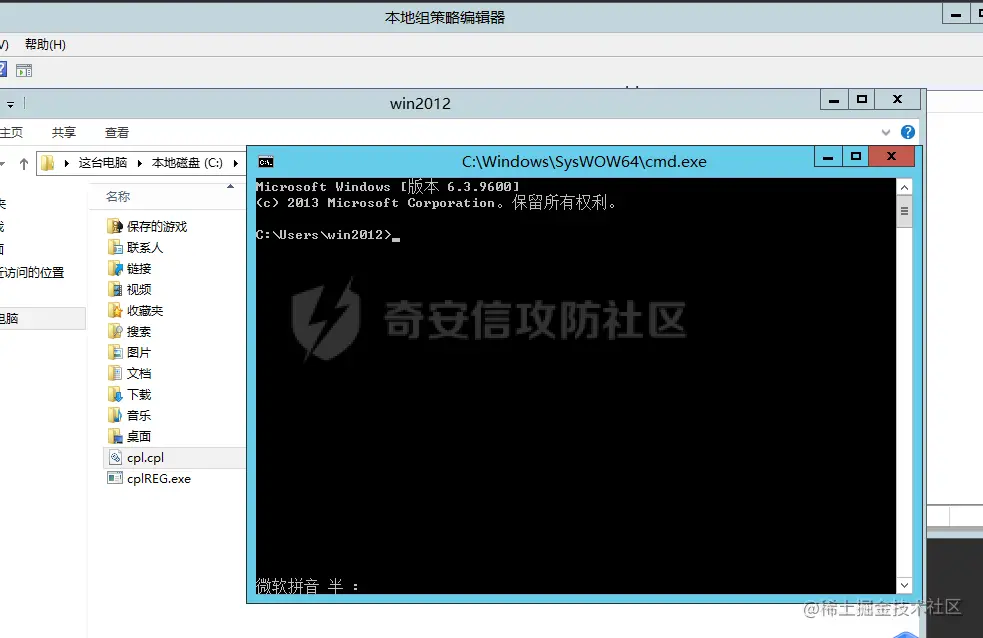Select the 链接 folder icon
The height and width of the screenshot is (638, 983).
click(x=115, y=268)
